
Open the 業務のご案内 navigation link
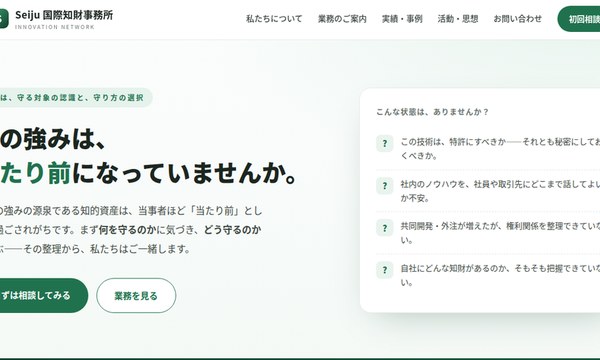point(342,19)
